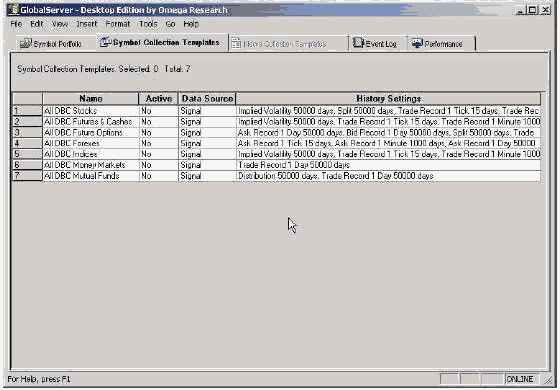560x390 pixels.
Task: Click 'Signal' in All DBC Future Options row
Action: [x=207, y=132]
